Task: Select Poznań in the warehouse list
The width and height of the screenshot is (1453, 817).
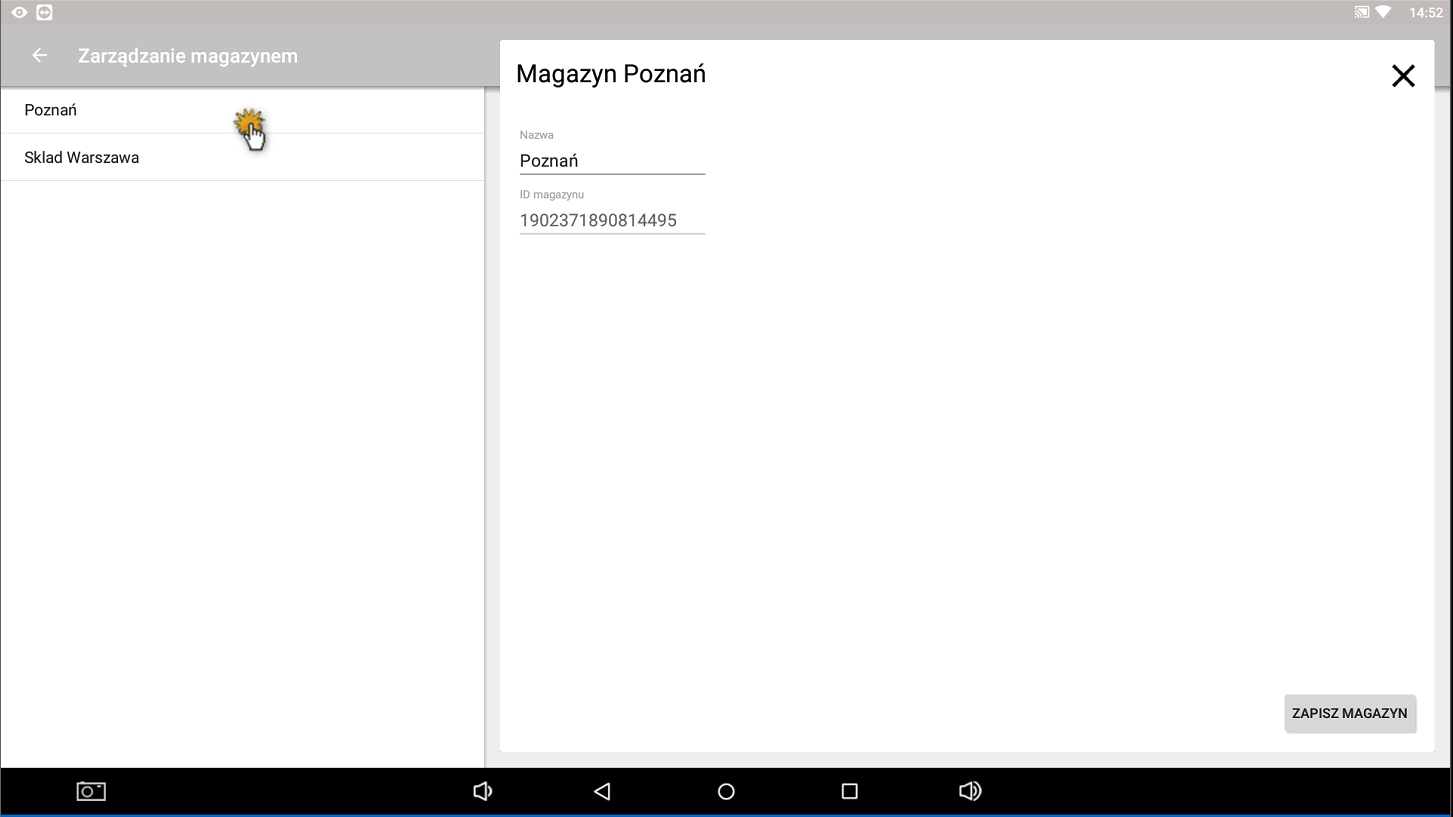Action: pyautogui.click(x=51, y=110)
